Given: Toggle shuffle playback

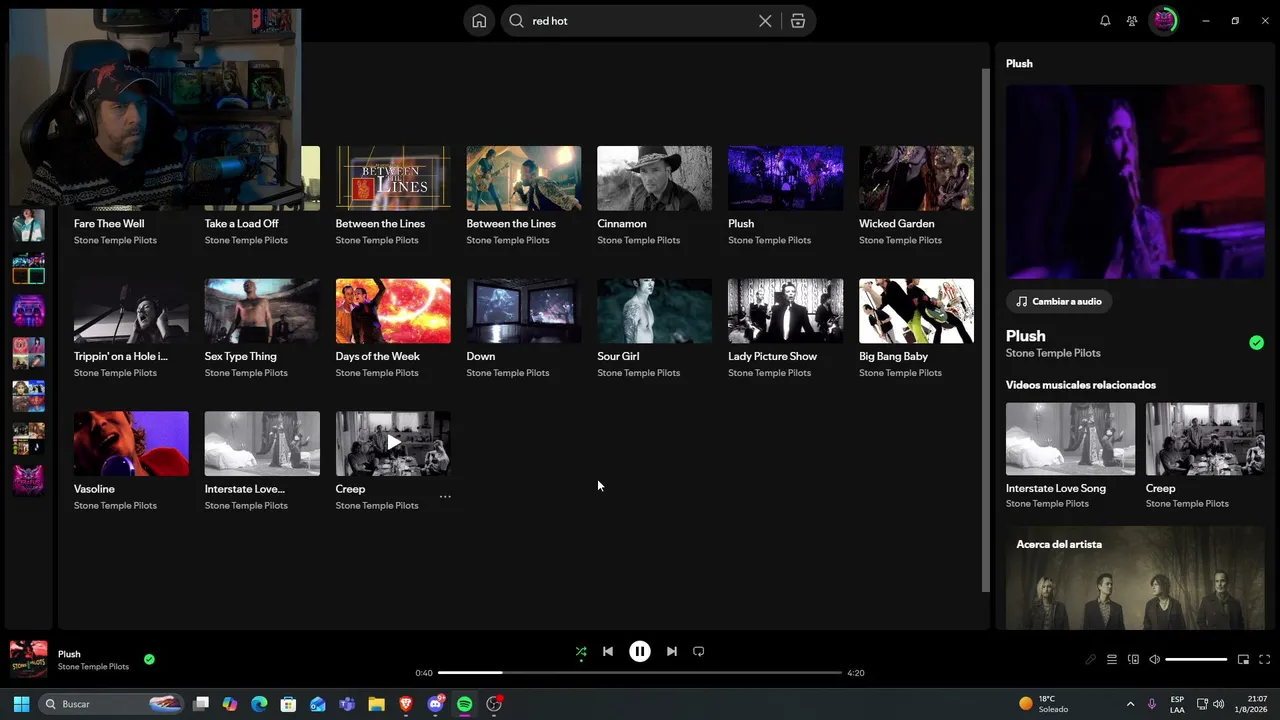Looking at the screenshot, I should pos(581,652).
